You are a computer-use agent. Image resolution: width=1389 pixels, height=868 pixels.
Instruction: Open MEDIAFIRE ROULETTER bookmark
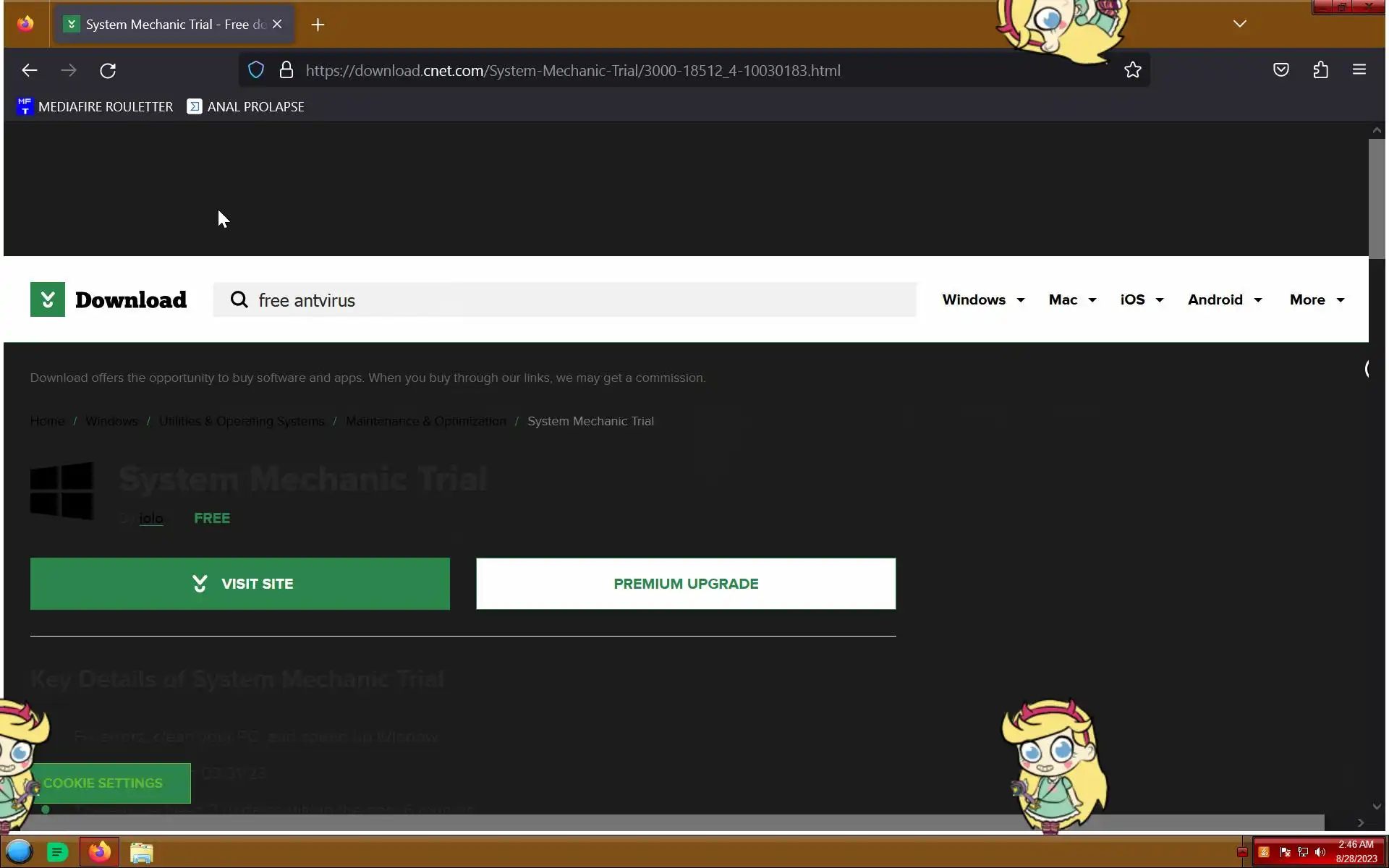click(x=95, y=107)
